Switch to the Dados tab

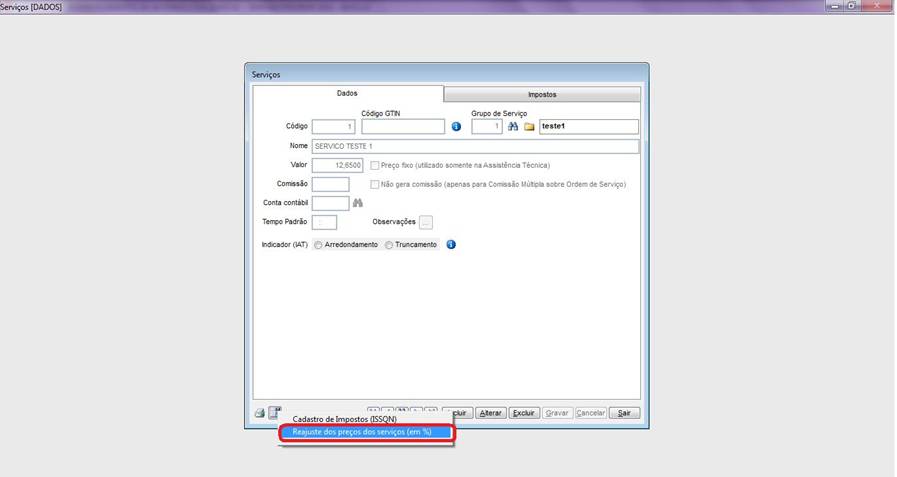(x=348, y=93)
